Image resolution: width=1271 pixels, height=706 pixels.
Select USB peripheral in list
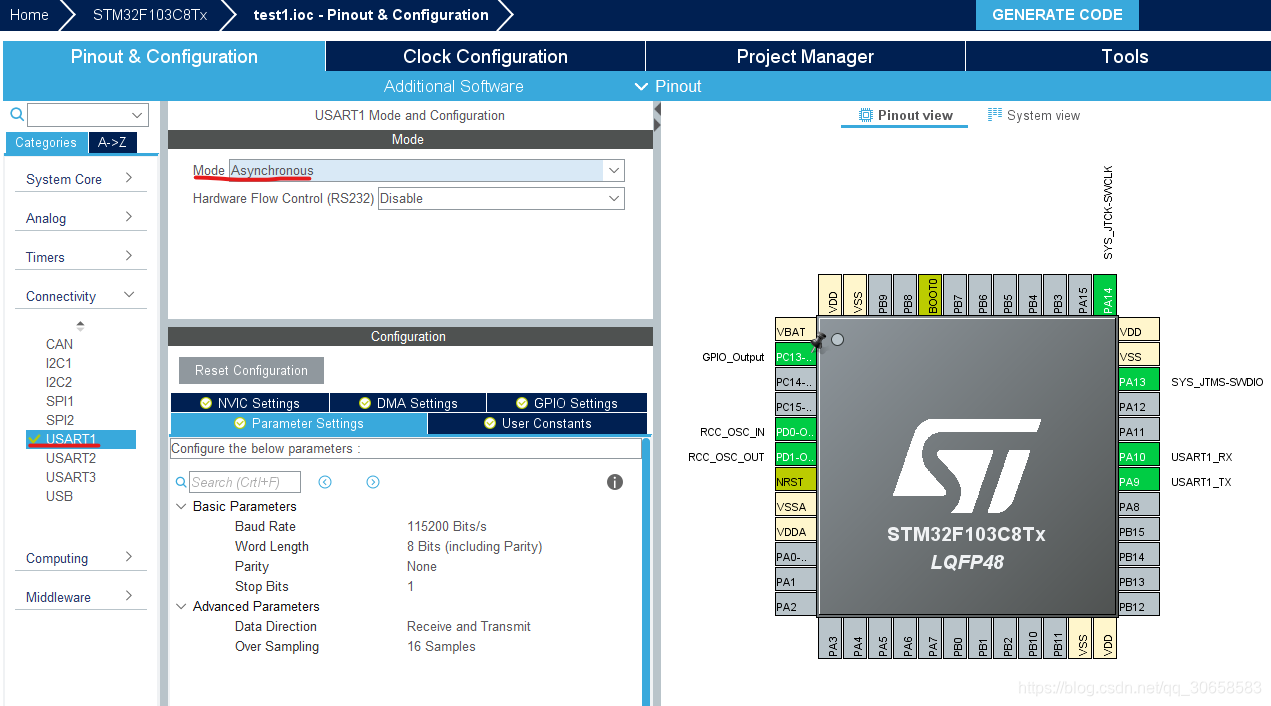[x=59, y=496]
